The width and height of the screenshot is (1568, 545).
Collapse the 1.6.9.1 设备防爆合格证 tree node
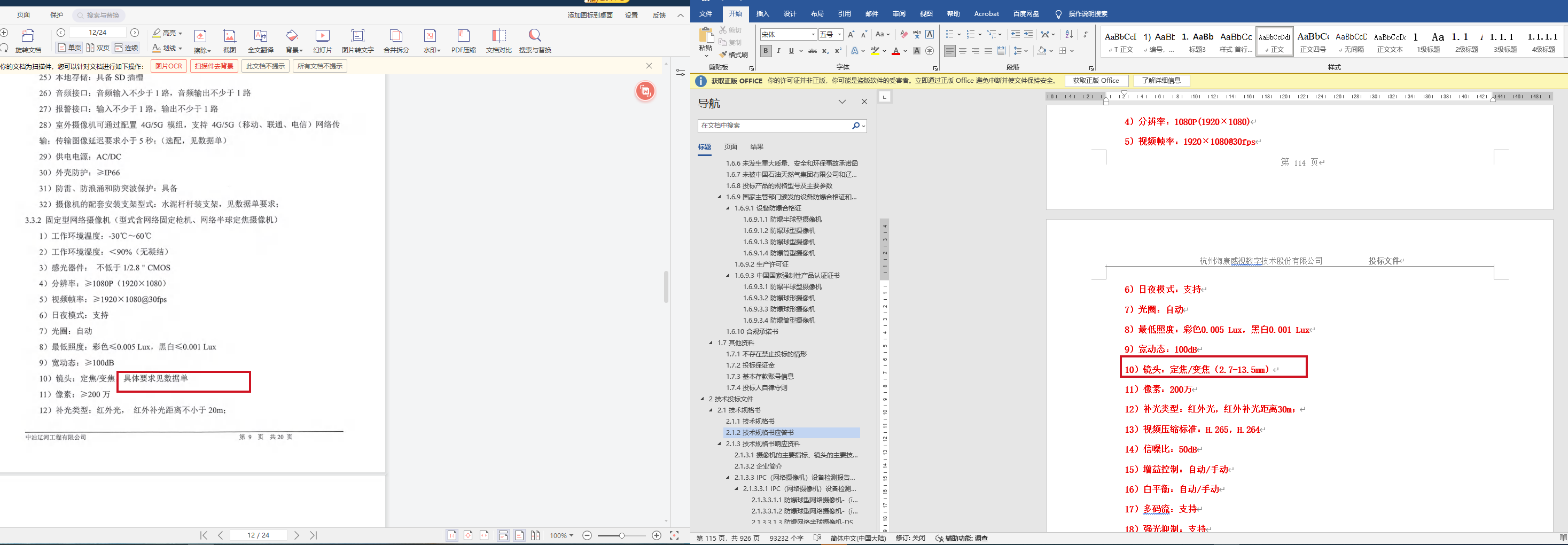point(728,208)
